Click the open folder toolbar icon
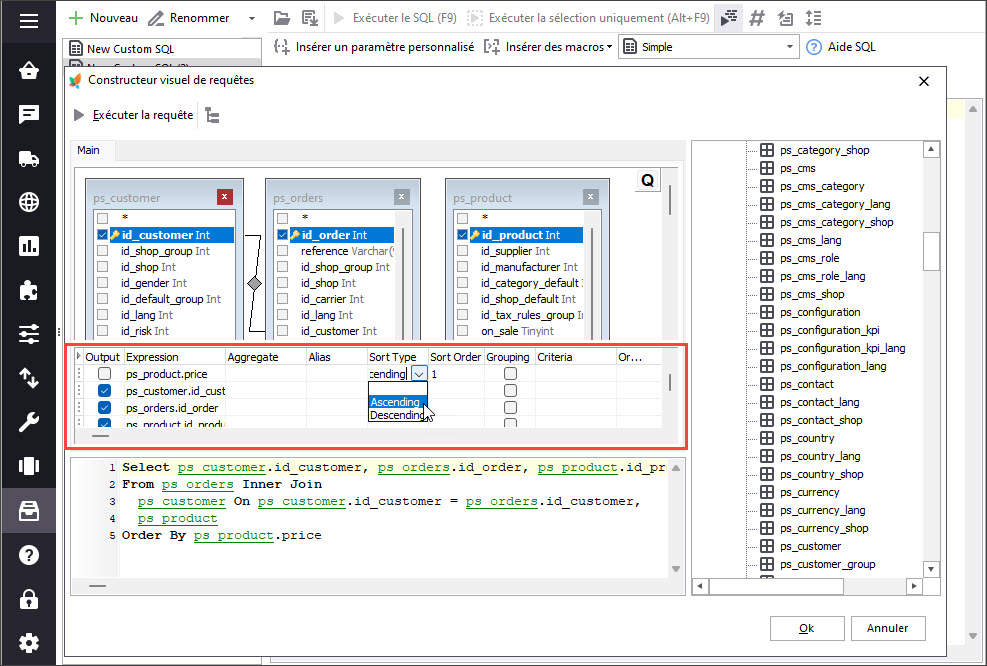Viewport: 987px width, 666px height. point(281,18)
